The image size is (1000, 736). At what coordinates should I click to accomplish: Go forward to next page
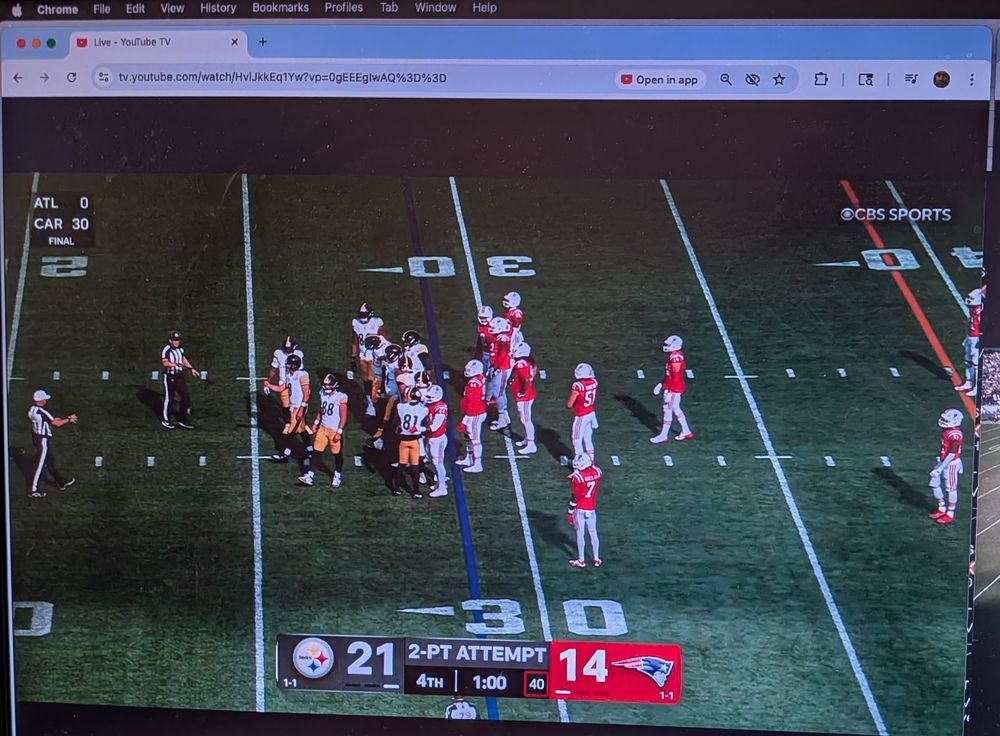coord(44,77)
